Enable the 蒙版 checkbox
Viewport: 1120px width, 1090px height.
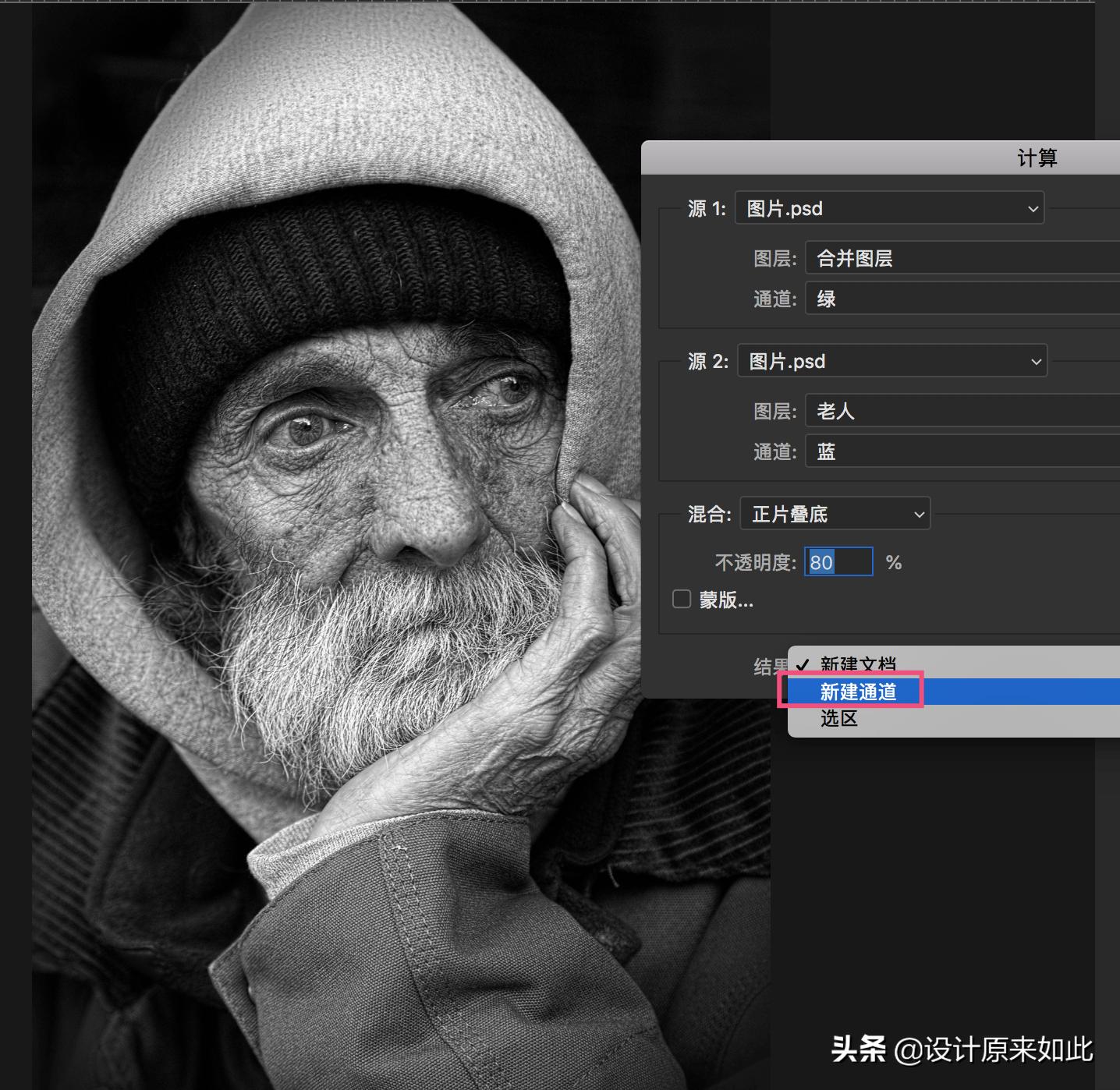(682, 599)
